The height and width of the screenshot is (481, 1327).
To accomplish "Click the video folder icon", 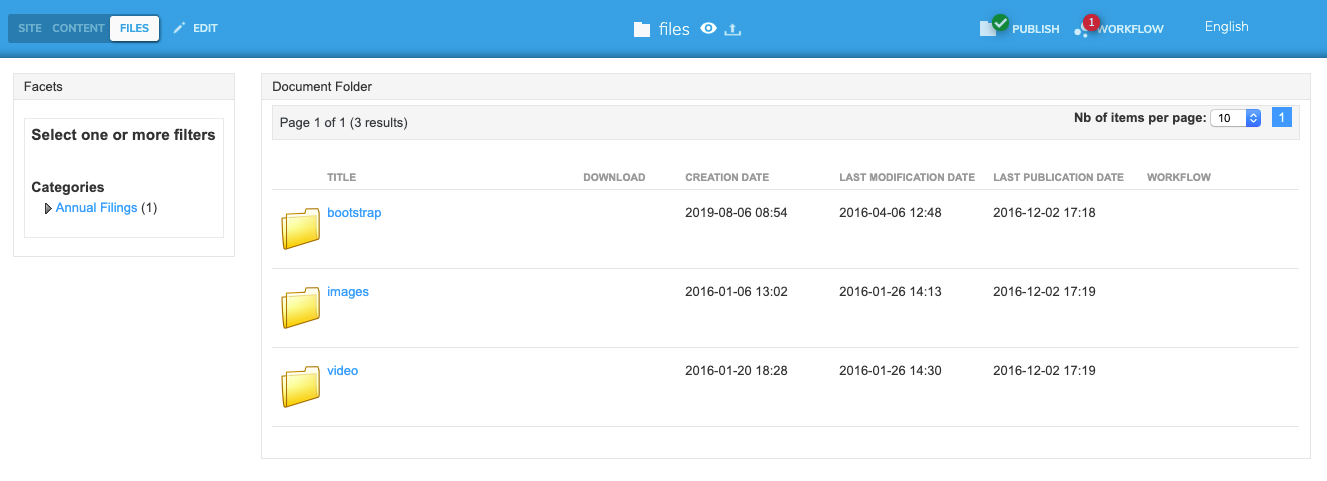I will click(300, 387).
